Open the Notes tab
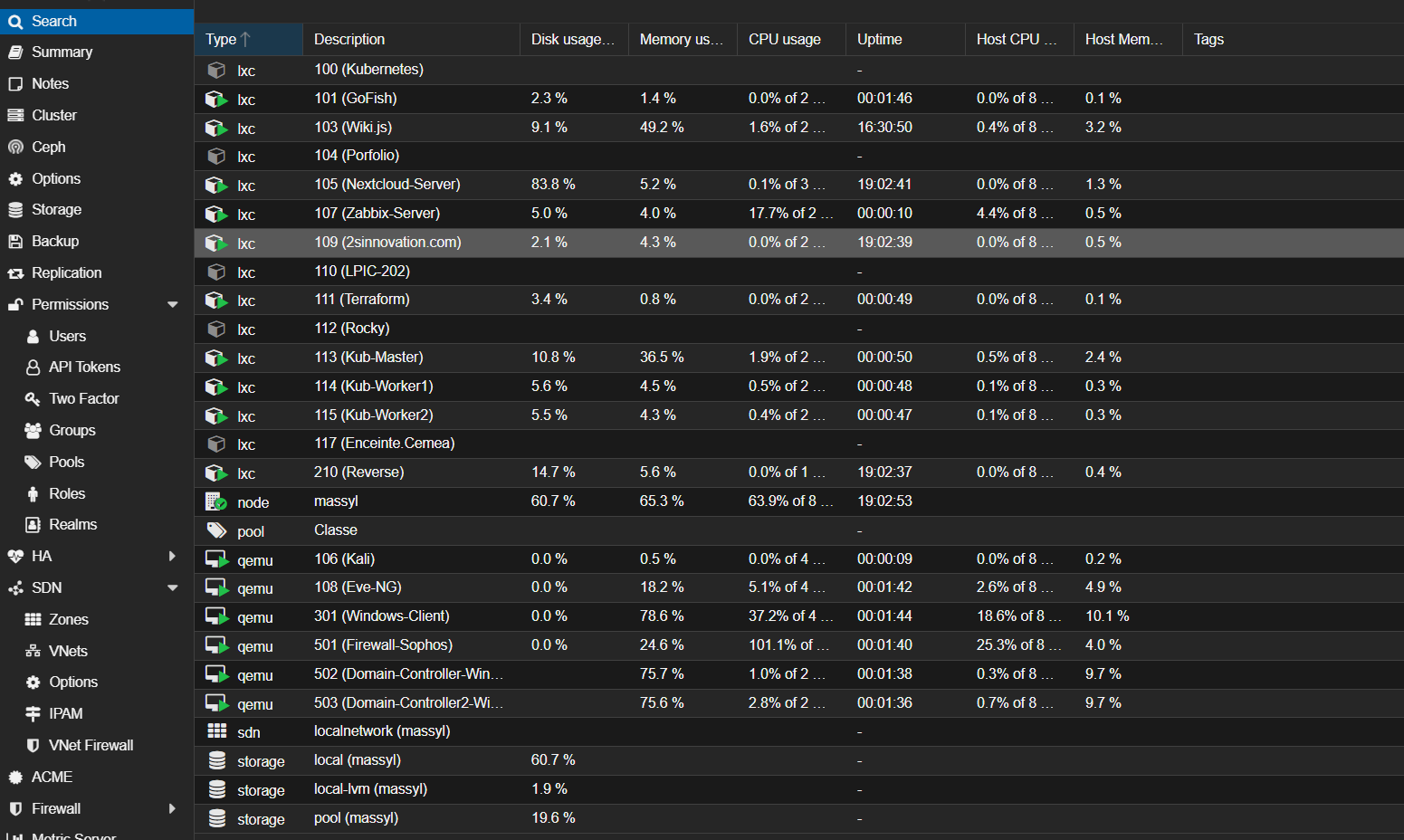Screen dimensions: 1404x840 coord(50,83)
